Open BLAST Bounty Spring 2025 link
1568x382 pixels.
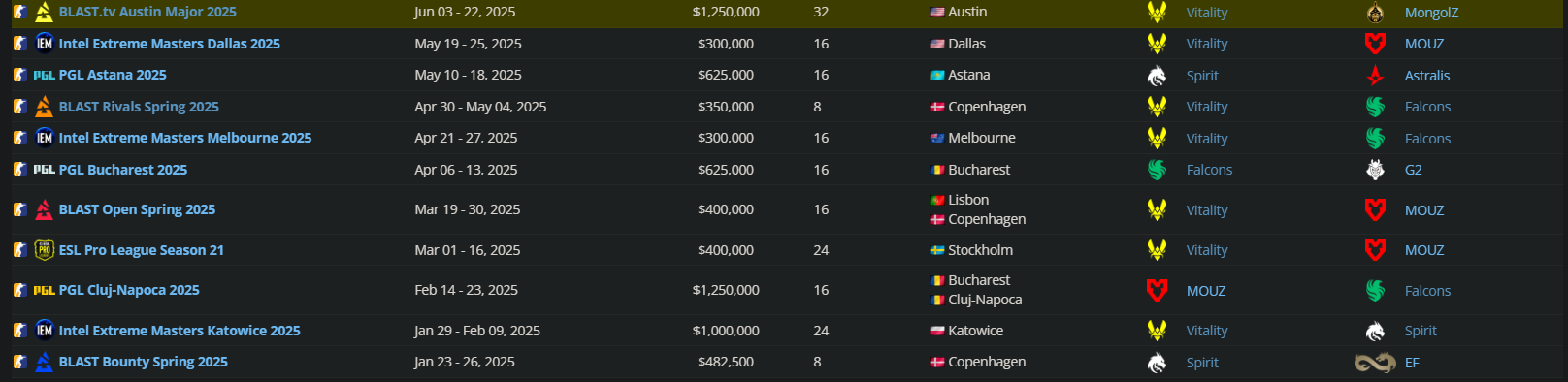(x=143, y=362)
